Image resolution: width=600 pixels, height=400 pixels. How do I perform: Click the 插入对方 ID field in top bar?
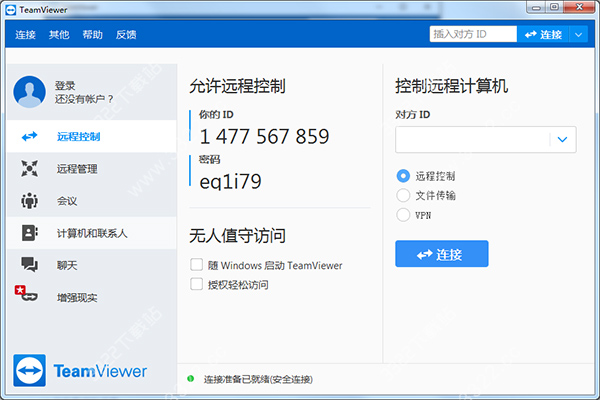pos(472,34)
